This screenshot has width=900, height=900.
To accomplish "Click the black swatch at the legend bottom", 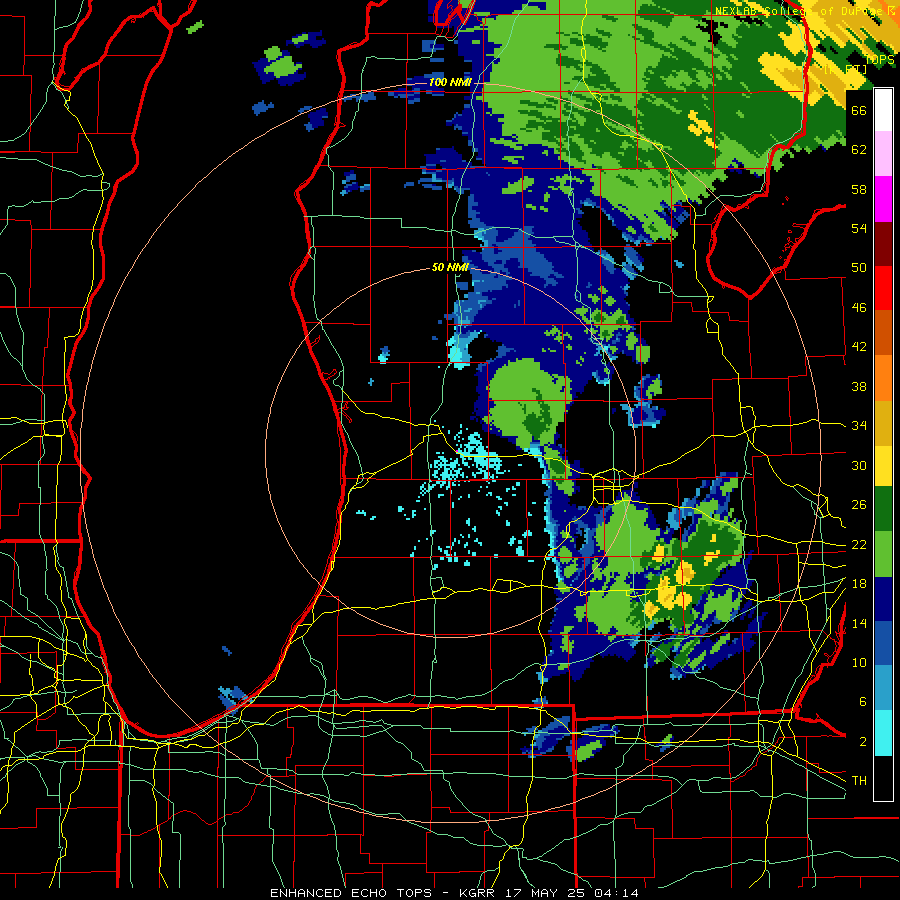I will pos(883,778).
